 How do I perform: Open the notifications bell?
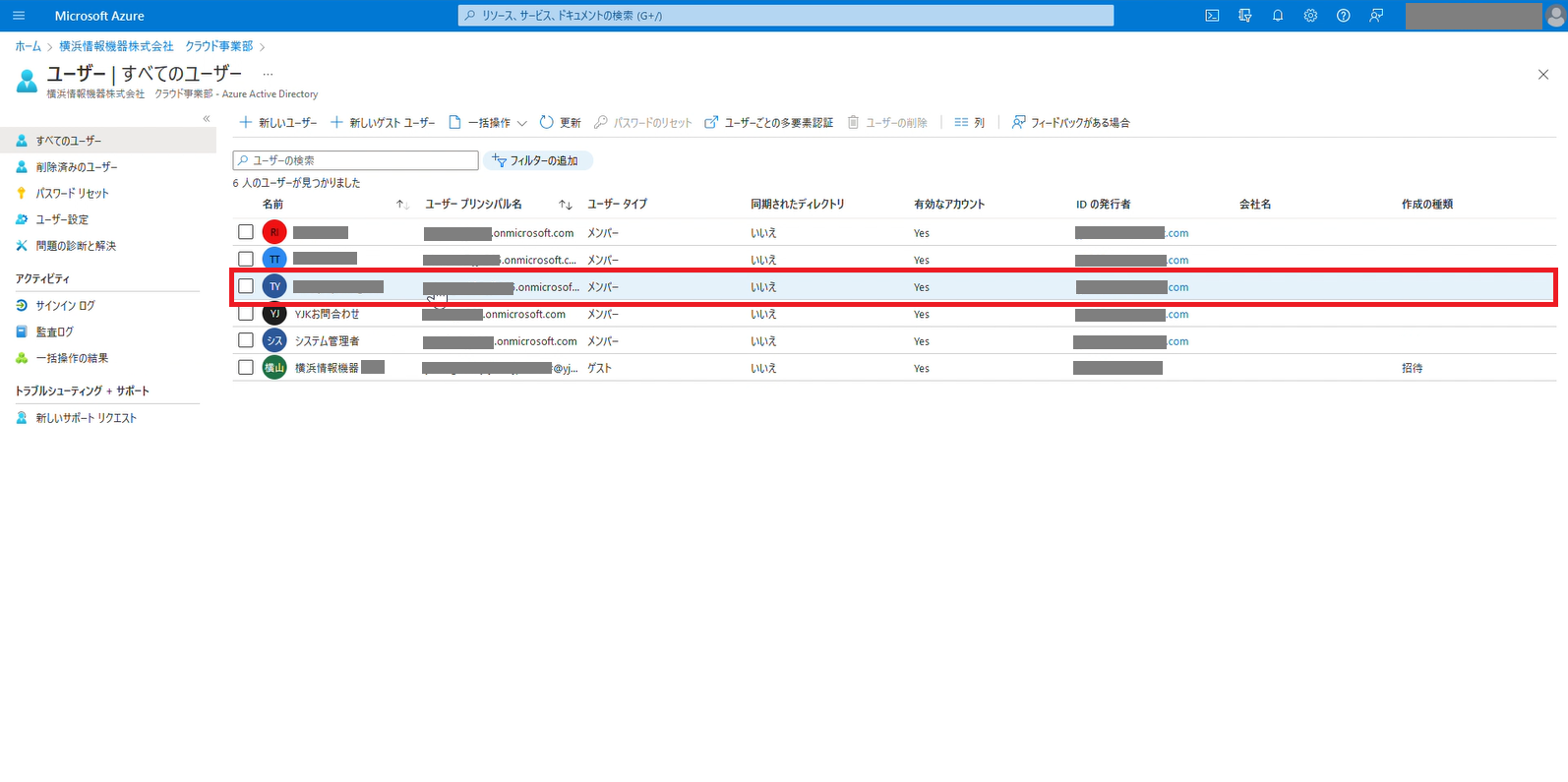(x=1278, y=16)
